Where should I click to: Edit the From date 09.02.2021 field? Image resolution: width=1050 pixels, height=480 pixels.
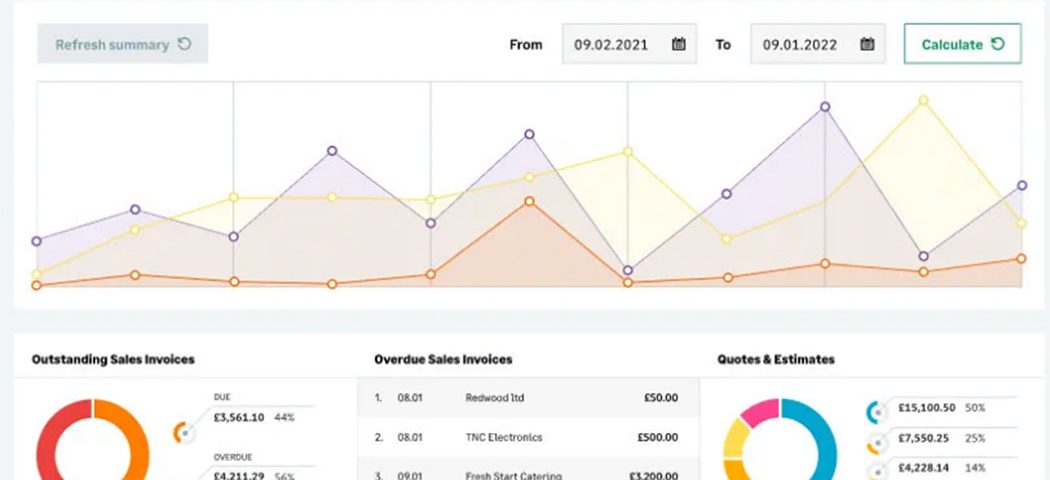(x=629, y=44)
